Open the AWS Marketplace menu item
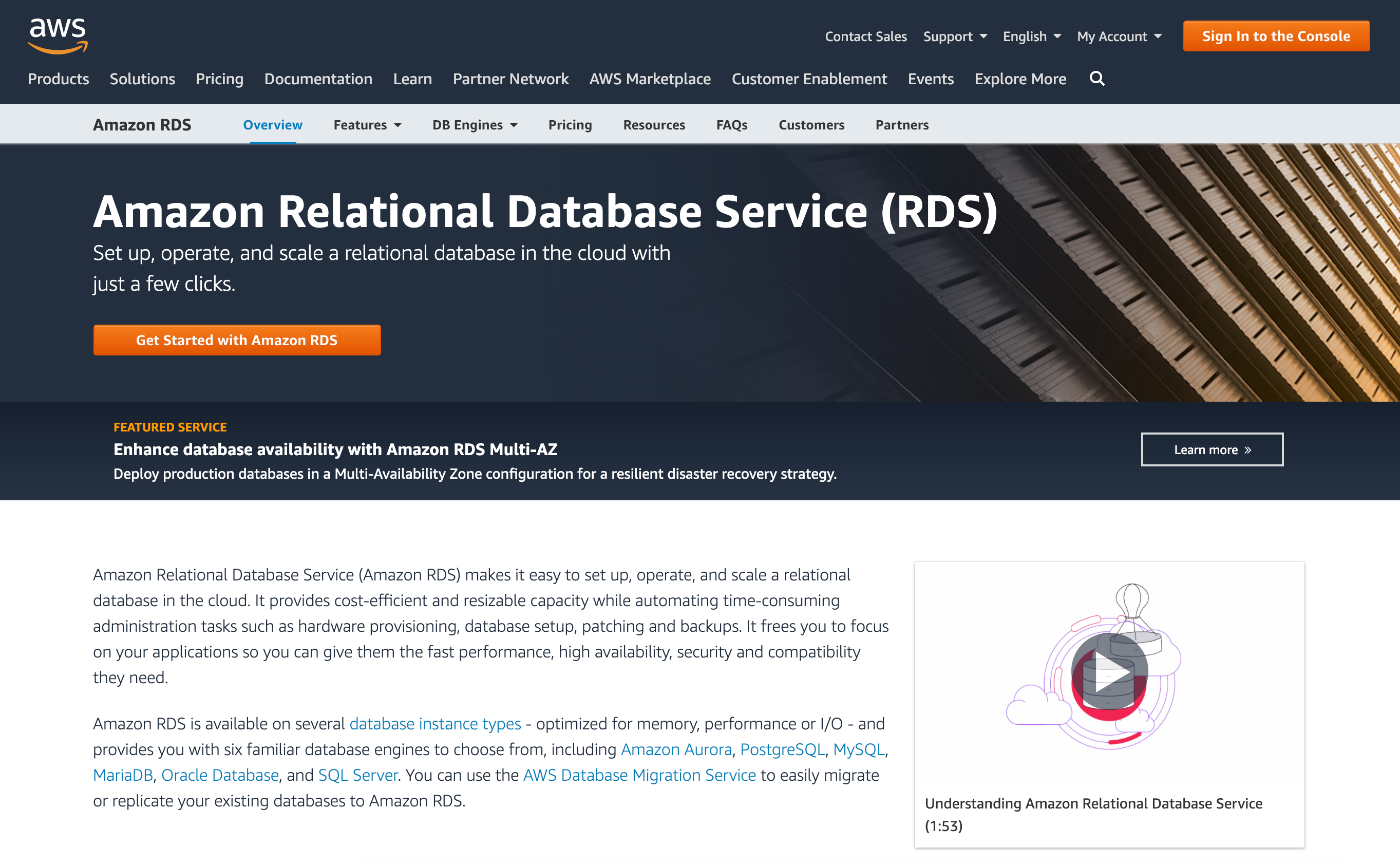Screen dimensions: 1400x865 (x=650, y=79)
